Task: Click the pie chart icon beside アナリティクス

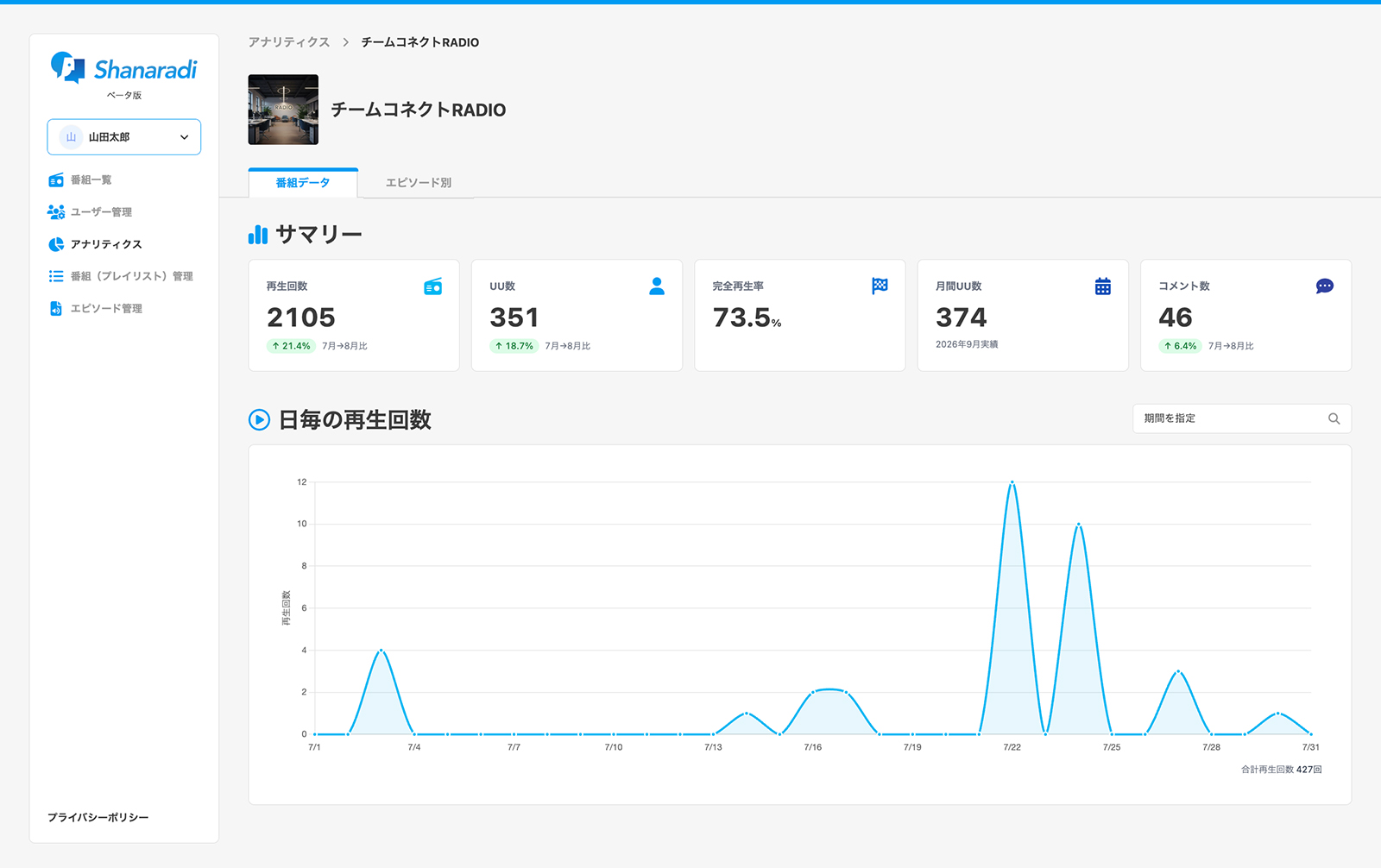Action: click(x=56, y=244)
